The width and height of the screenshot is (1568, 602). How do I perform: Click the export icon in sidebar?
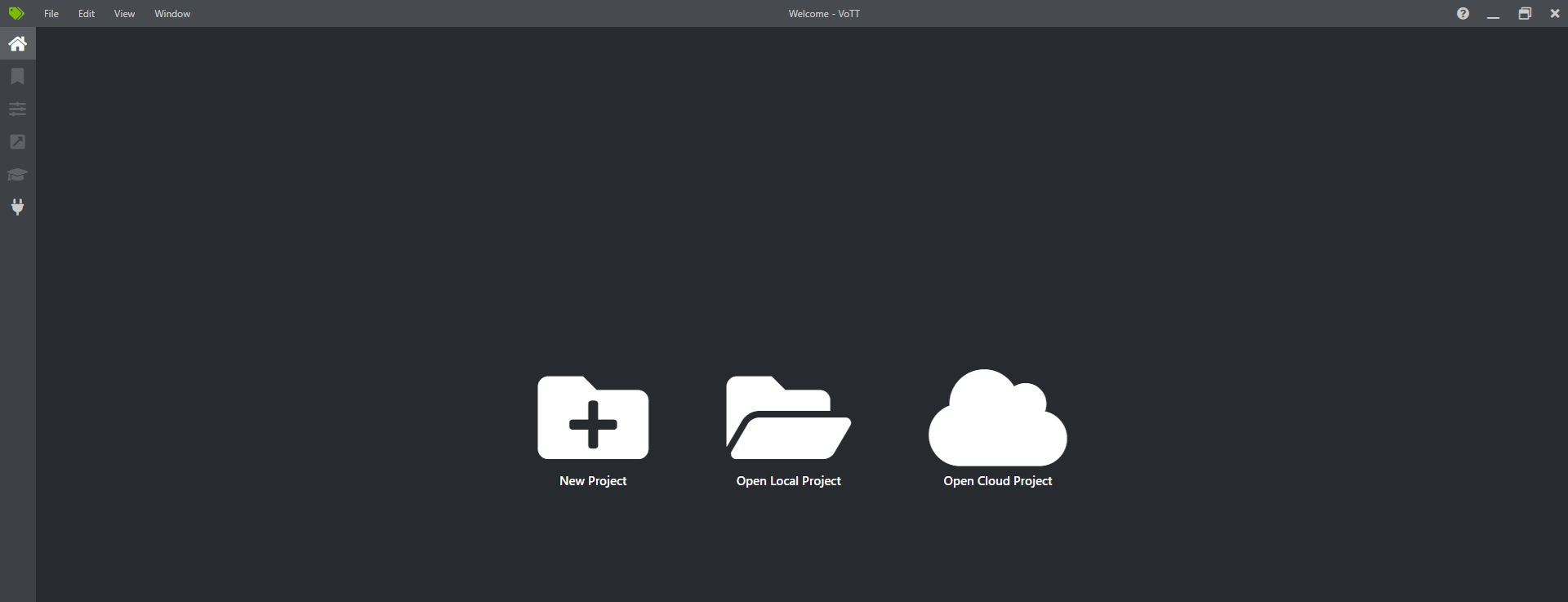coord(17,141)
